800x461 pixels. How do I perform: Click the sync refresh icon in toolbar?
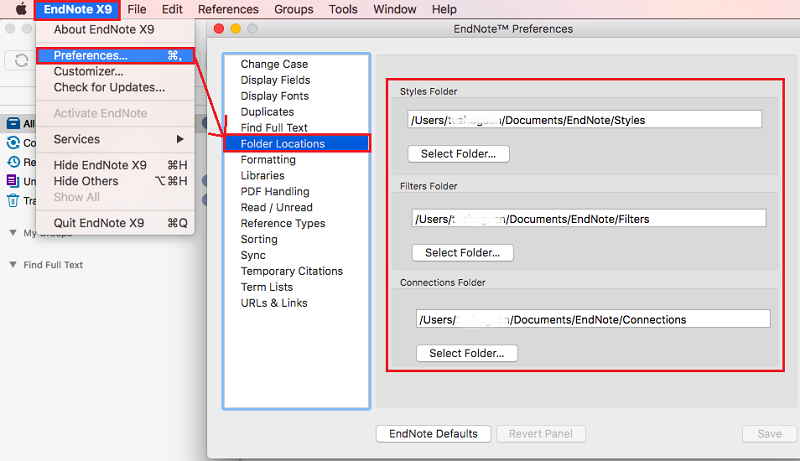click(x=21, y=60)
